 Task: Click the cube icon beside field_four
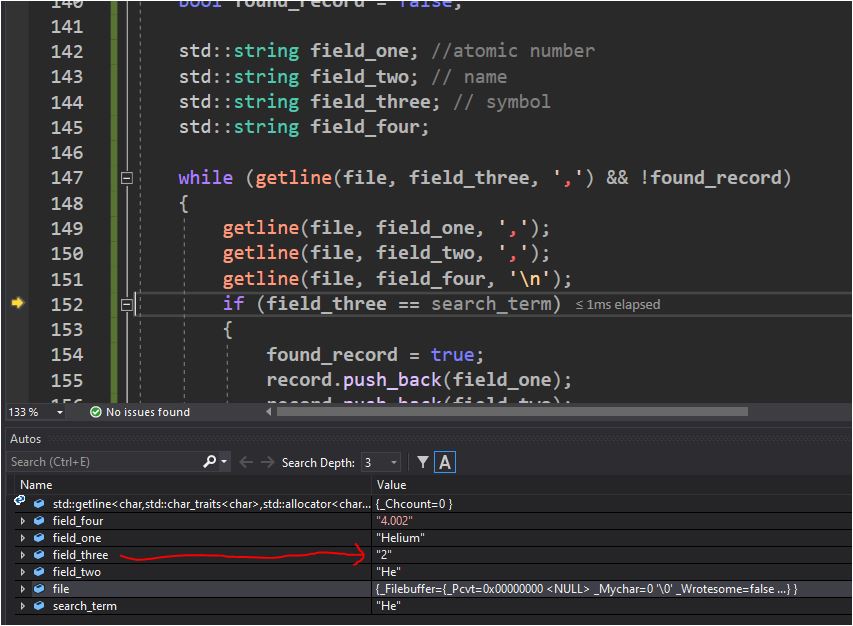click(x=39, y=521)
